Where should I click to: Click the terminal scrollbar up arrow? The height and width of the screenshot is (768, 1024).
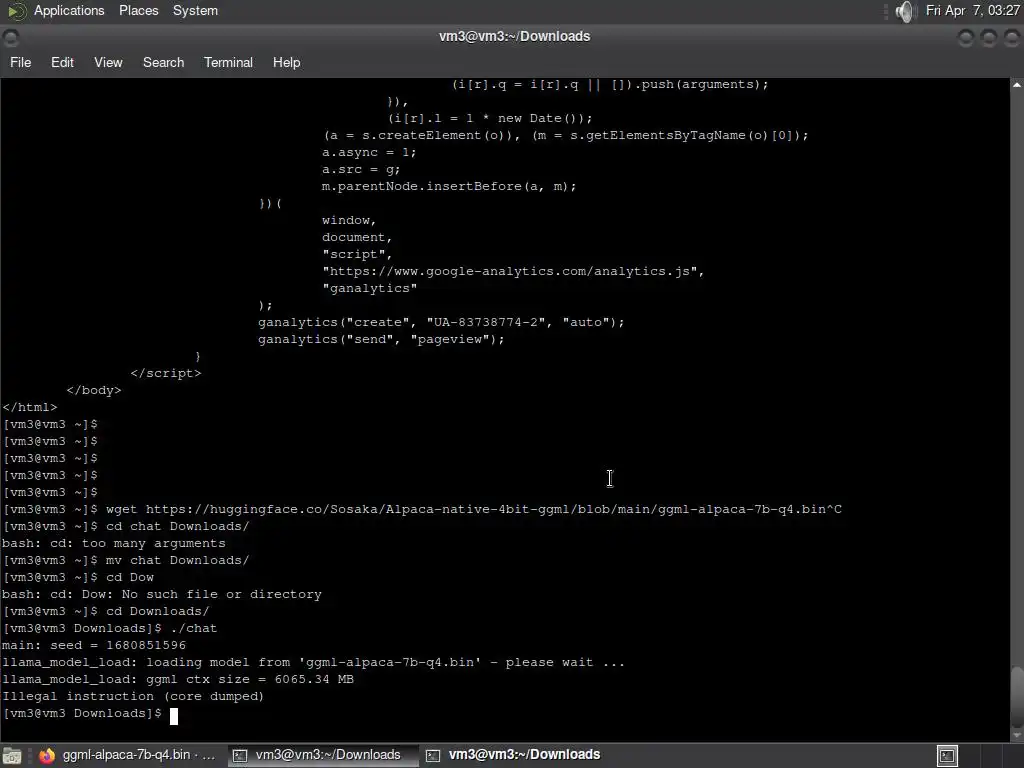1017,85
